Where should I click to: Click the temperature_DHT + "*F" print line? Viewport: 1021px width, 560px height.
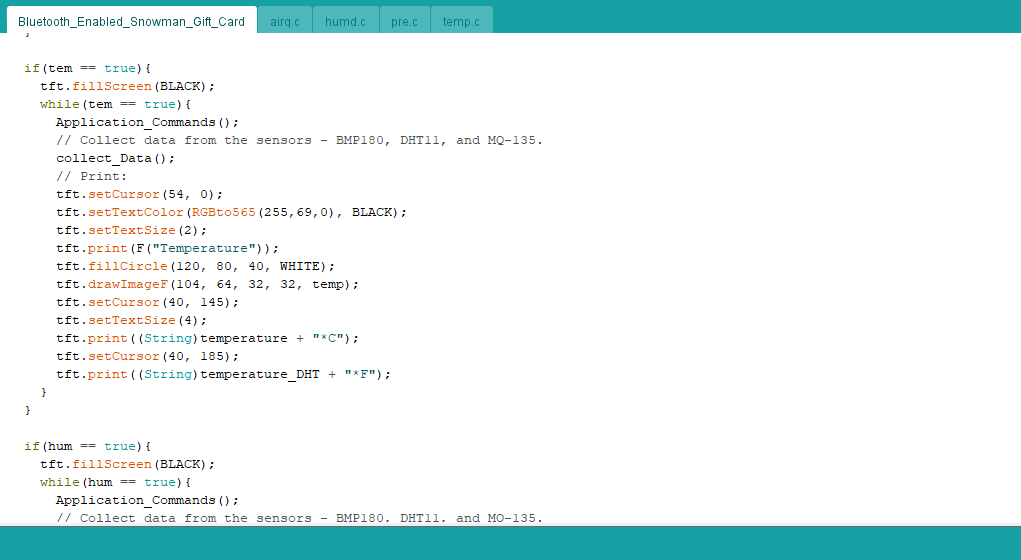pos(223,374)
